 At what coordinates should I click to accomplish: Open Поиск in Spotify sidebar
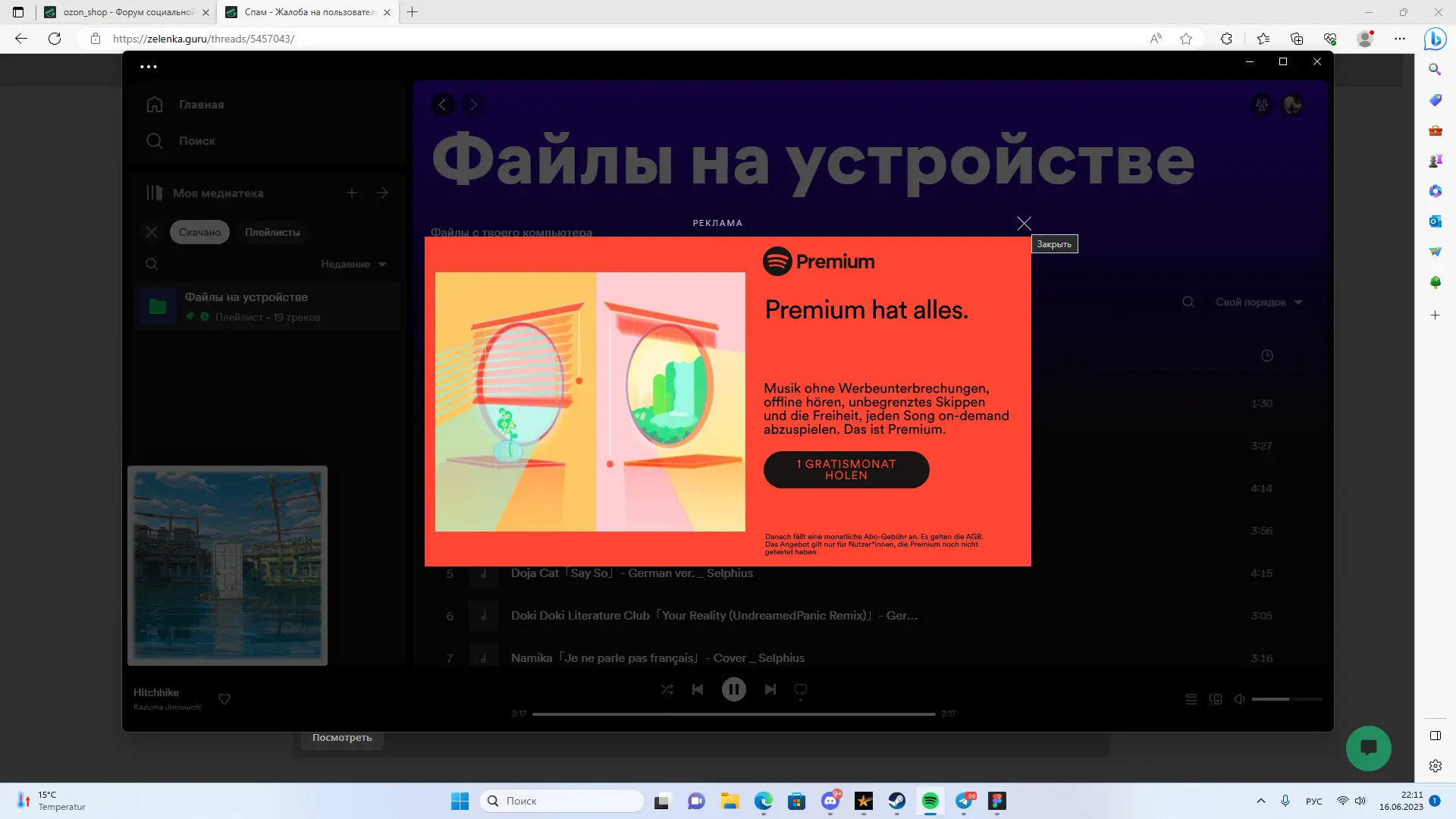click(181, 141)
